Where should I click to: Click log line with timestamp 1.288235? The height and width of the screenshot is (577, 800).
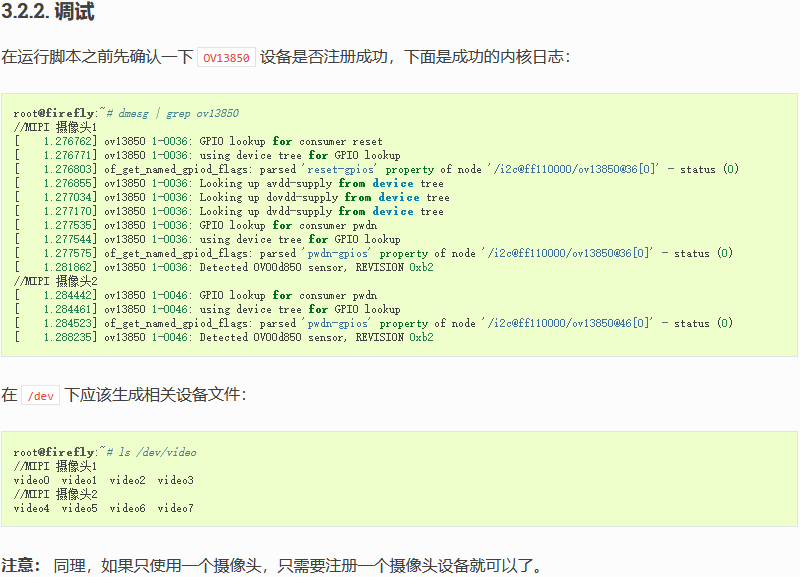pos(224,337)
